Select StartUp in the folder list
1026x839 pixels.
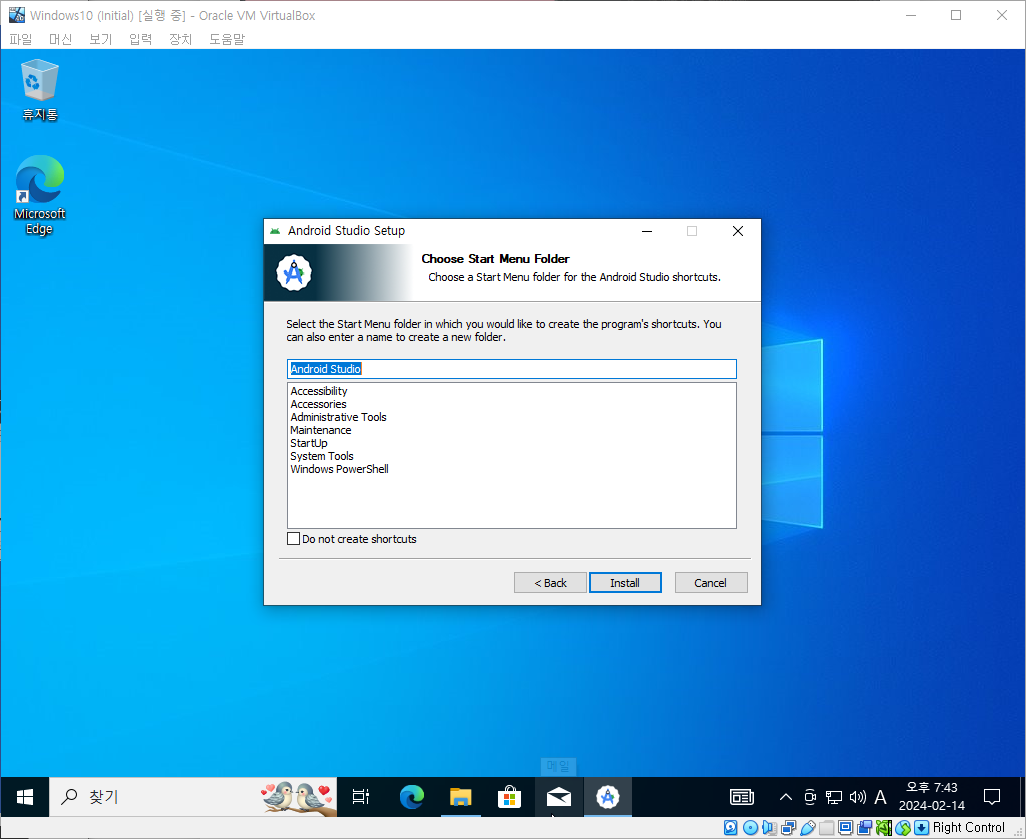[x=309, y=443]
